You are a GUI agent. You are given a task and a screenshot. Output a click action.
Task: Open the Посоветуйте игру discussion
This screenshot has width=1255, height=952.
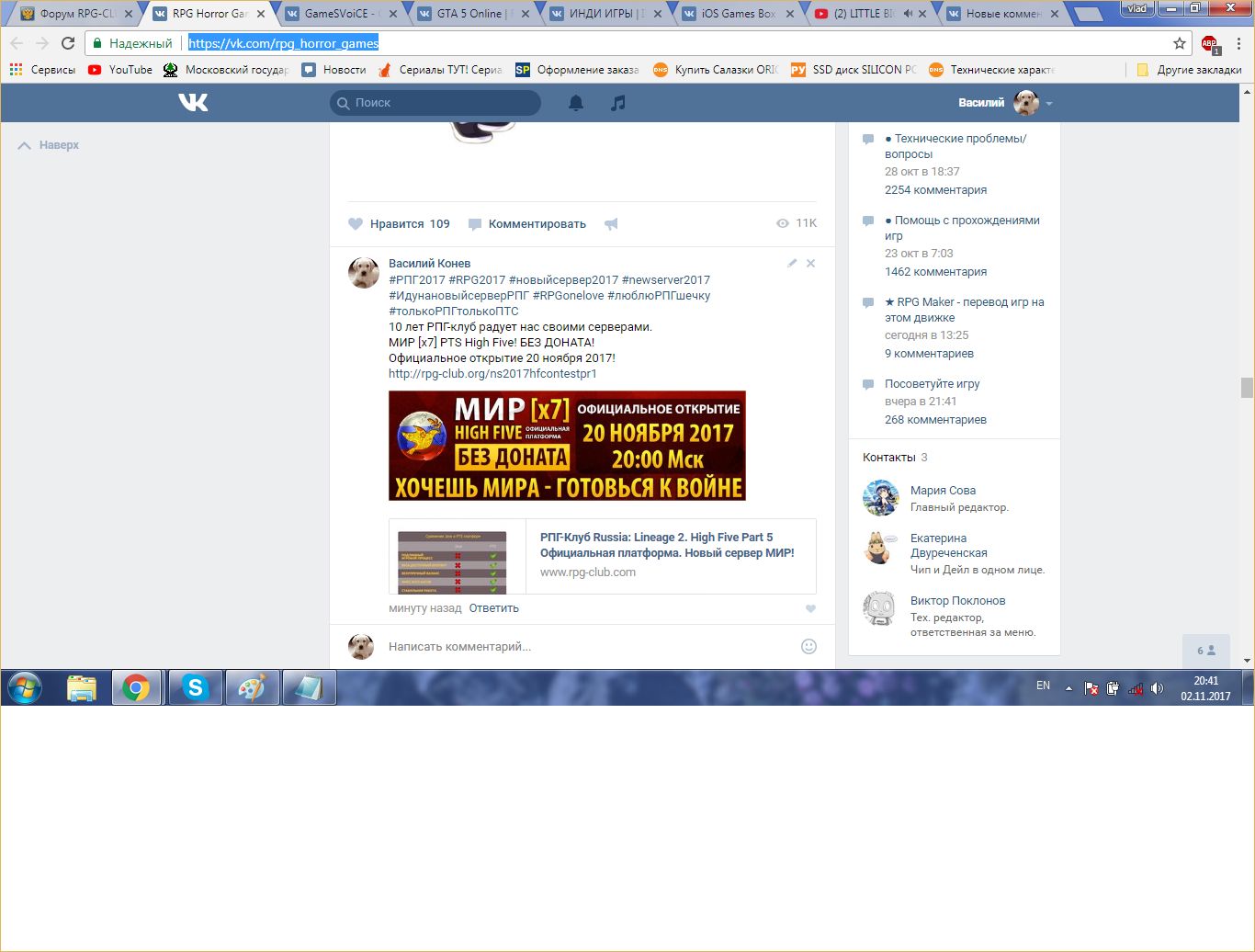click(933, 384)
